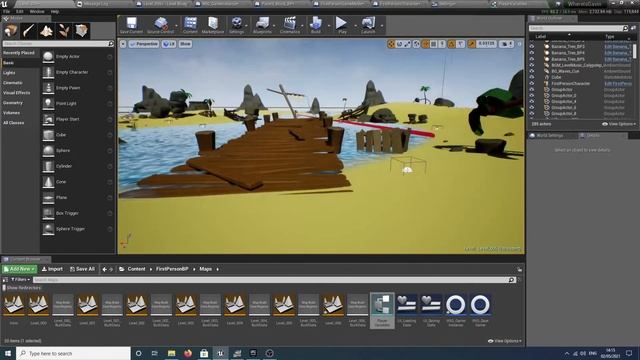Open the Build options dropdown arrow
This screenshot has width=640, height=360.
tap(329, 25)
